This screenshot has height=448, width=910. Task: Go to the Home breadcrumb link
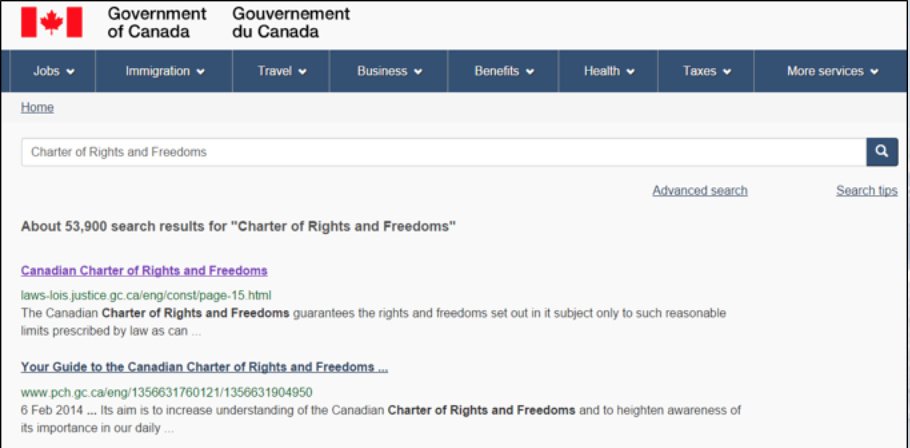click(x=37, y=107)
